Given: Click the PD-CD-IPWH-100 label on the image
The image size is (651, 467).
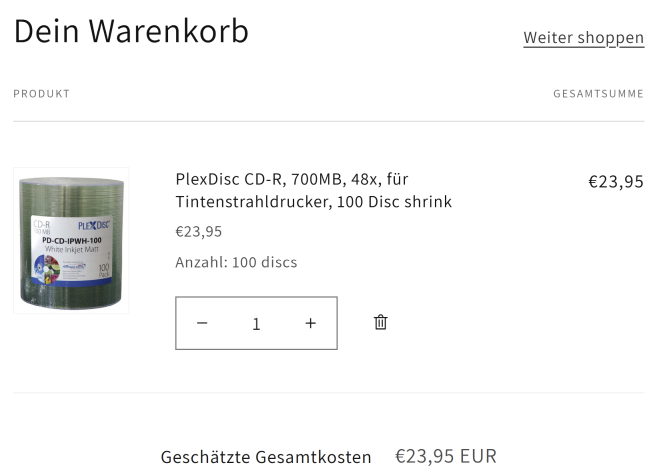Looking at the screenshot, I should (72, 240).
